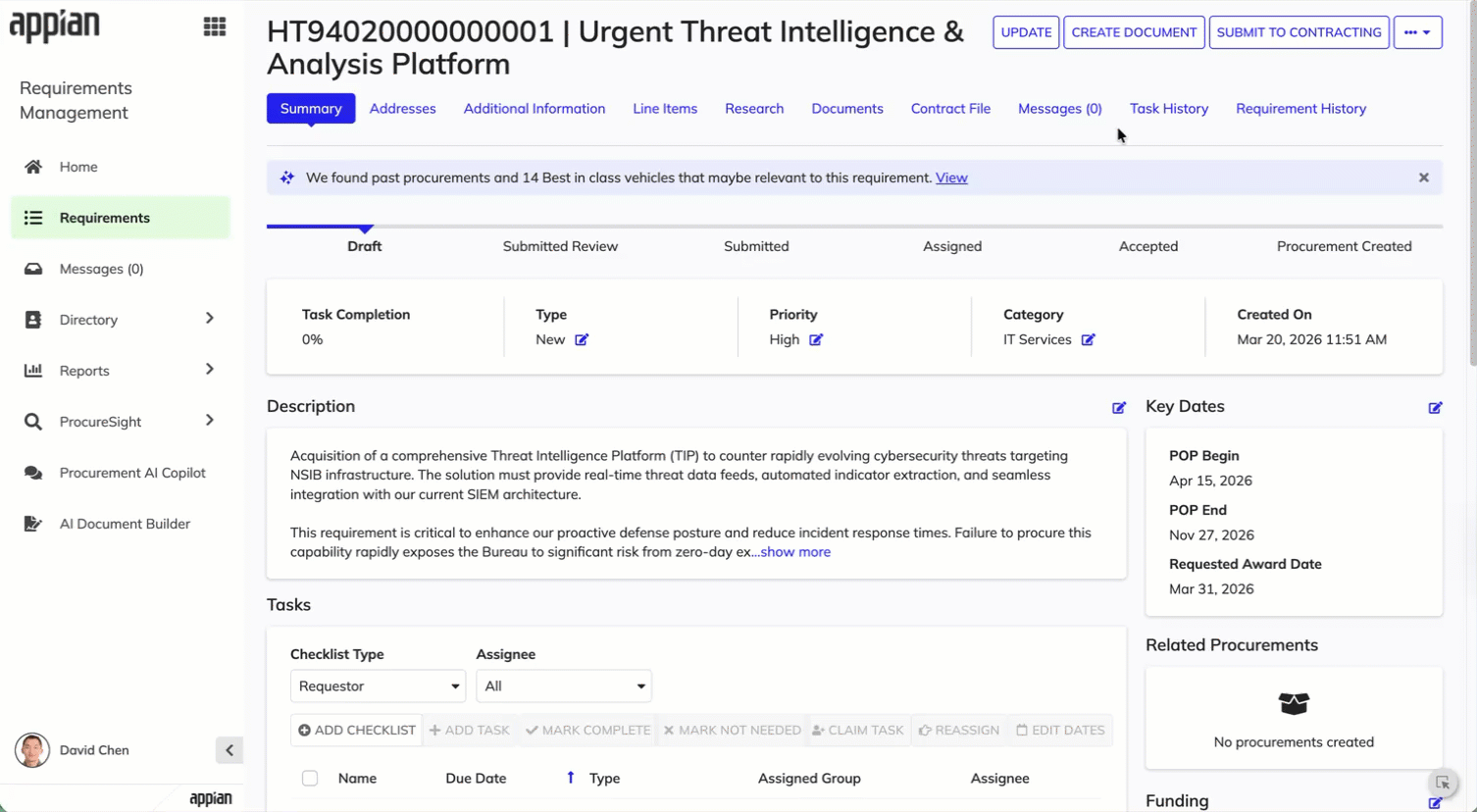Open the apps grid icon
Viewport: 1477px width, 812px height.
214,26
